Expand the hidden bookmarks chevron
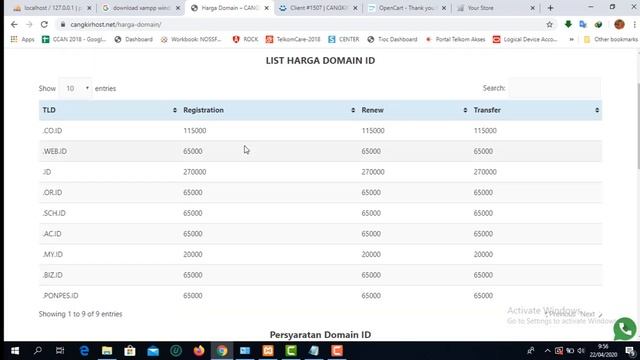 point(571,39)
